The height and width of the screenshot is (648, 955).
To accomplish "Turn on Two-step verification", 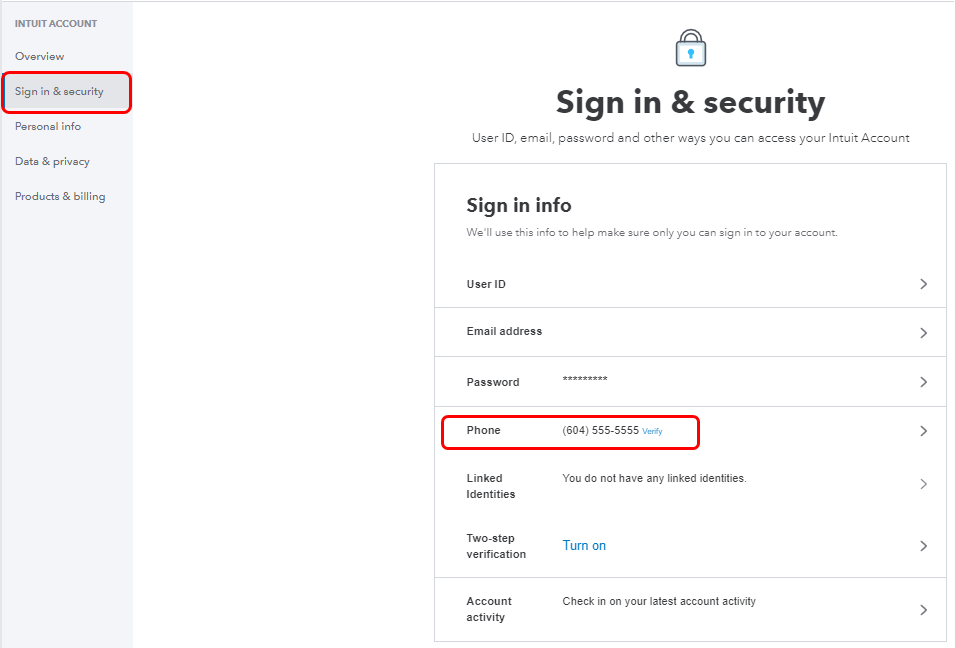I will point(584,545).
